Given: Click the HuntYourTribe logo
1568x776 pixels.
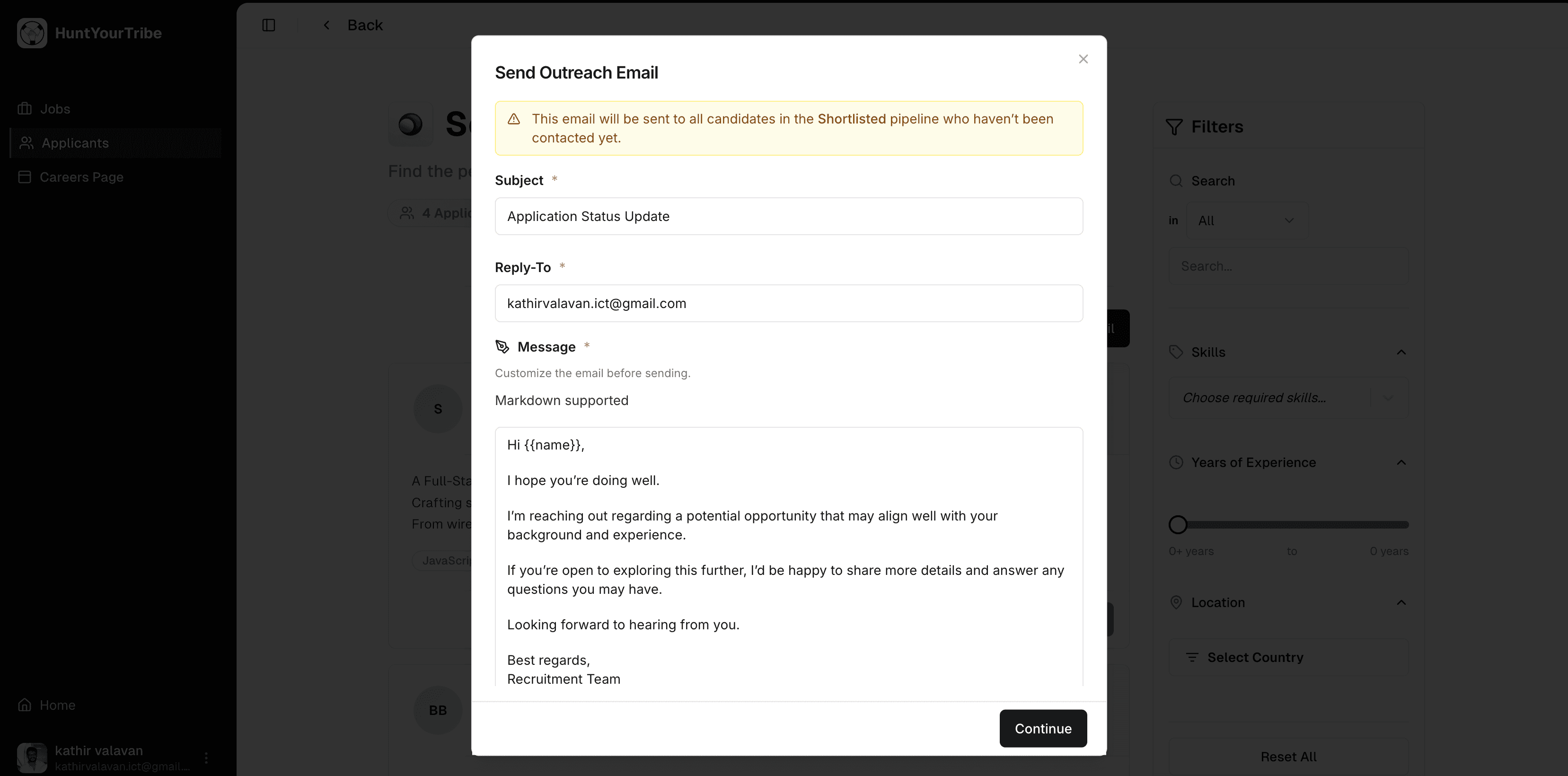Looking at the screenshot, I should tap(32, 33).
